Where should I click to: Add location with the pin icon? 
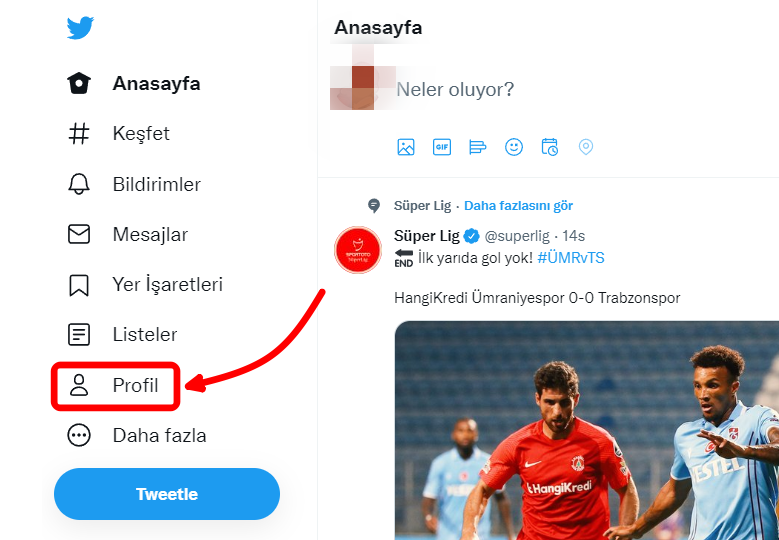tap(586, 147)
